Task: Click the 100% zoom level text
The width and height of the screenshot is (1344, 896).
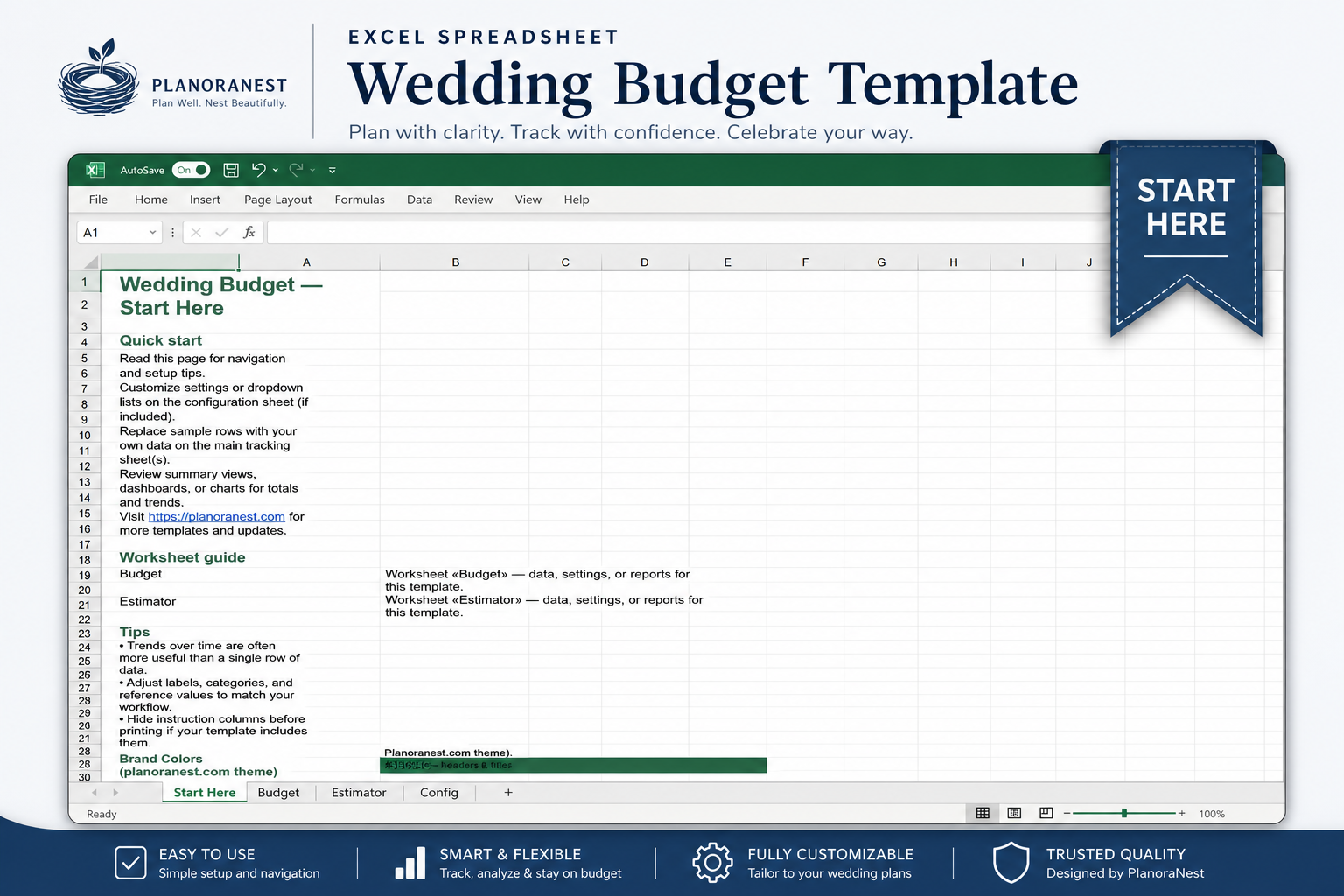Action: coord(1212,814)
